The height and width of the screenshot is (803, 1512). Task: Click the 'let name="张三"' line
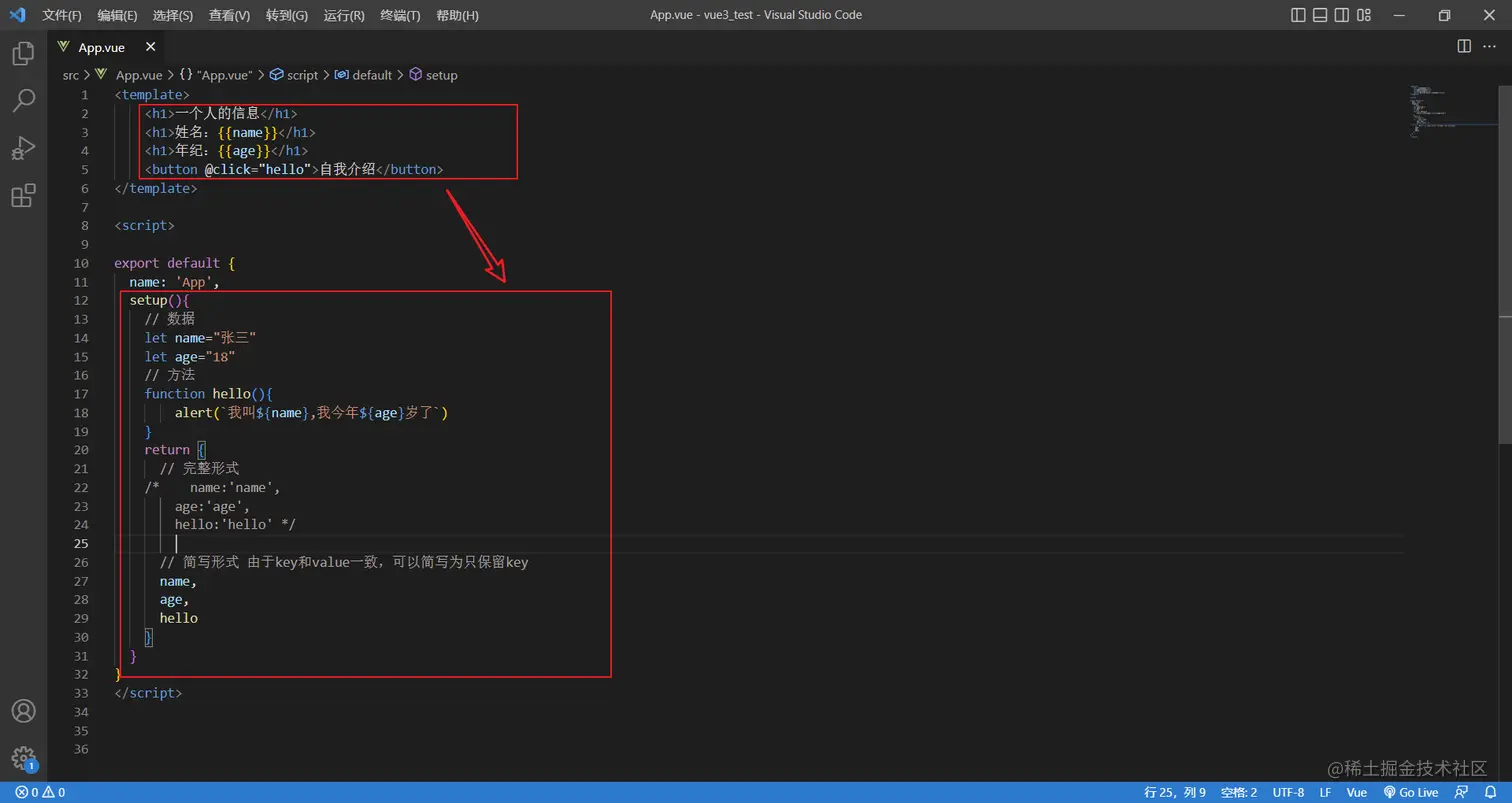click(200, 338)
